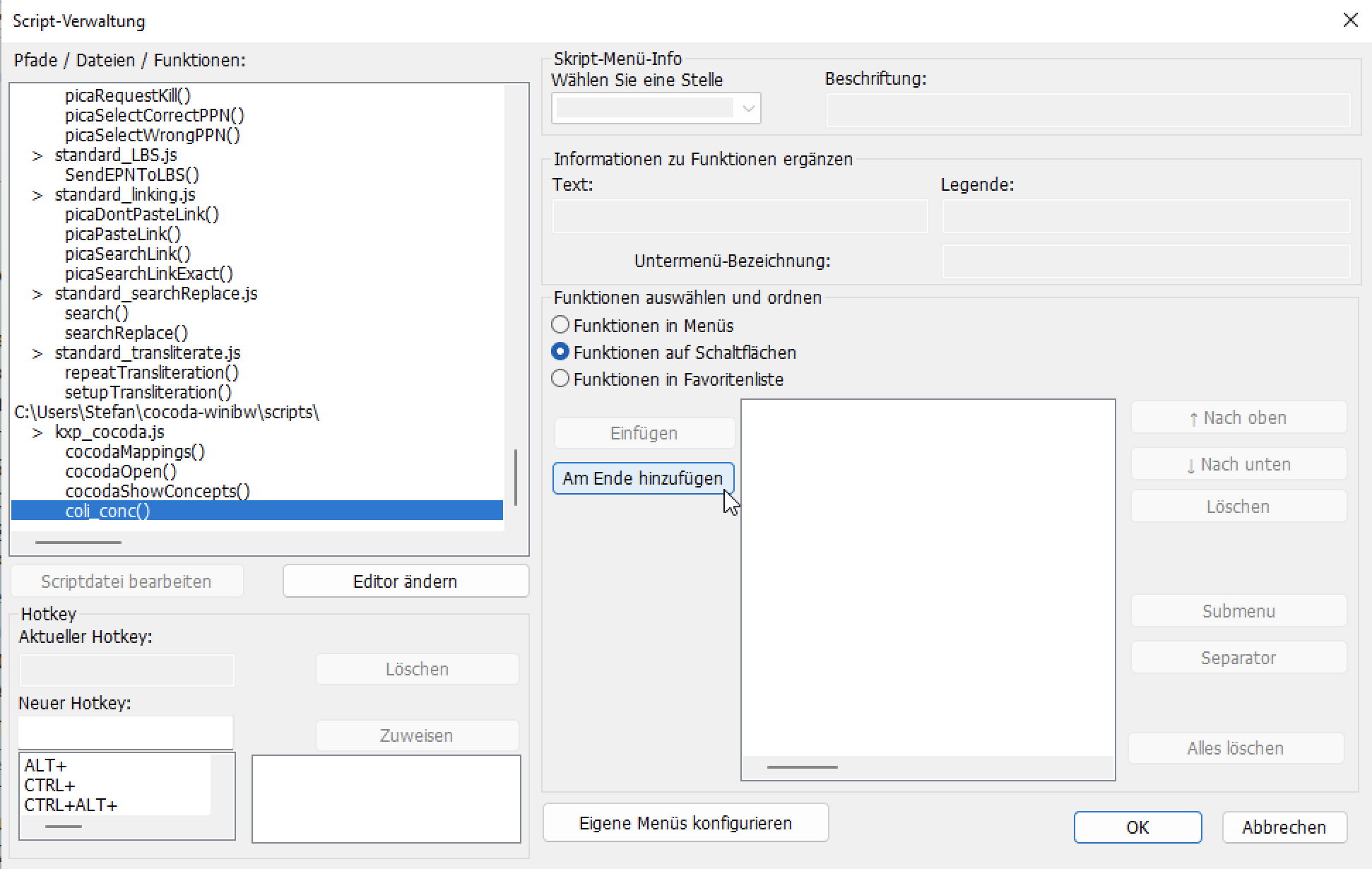Screen dimensions: 1372x869
Task: Open 'Eigene Menüs konfigurieren' dialog
Action: 685,823
